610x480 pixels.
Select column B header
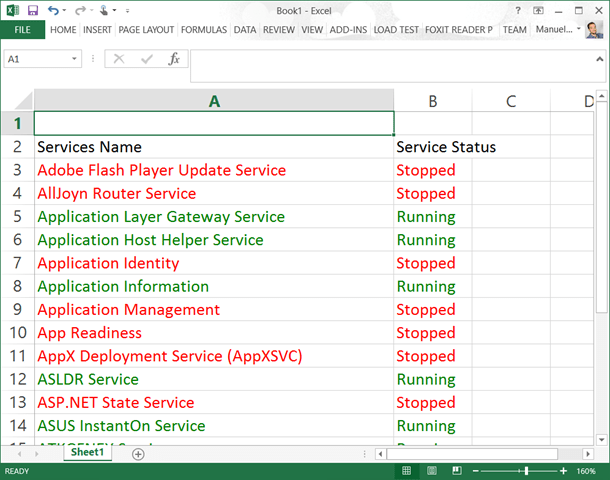(433, 101)
